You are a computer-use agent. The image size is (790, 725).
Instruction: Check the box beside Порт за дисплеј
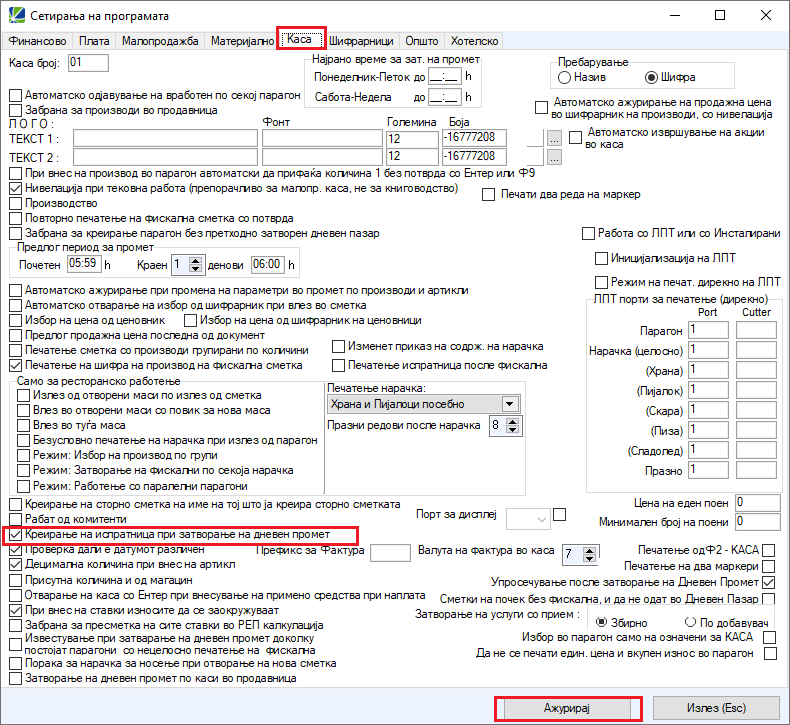[559, 514]
